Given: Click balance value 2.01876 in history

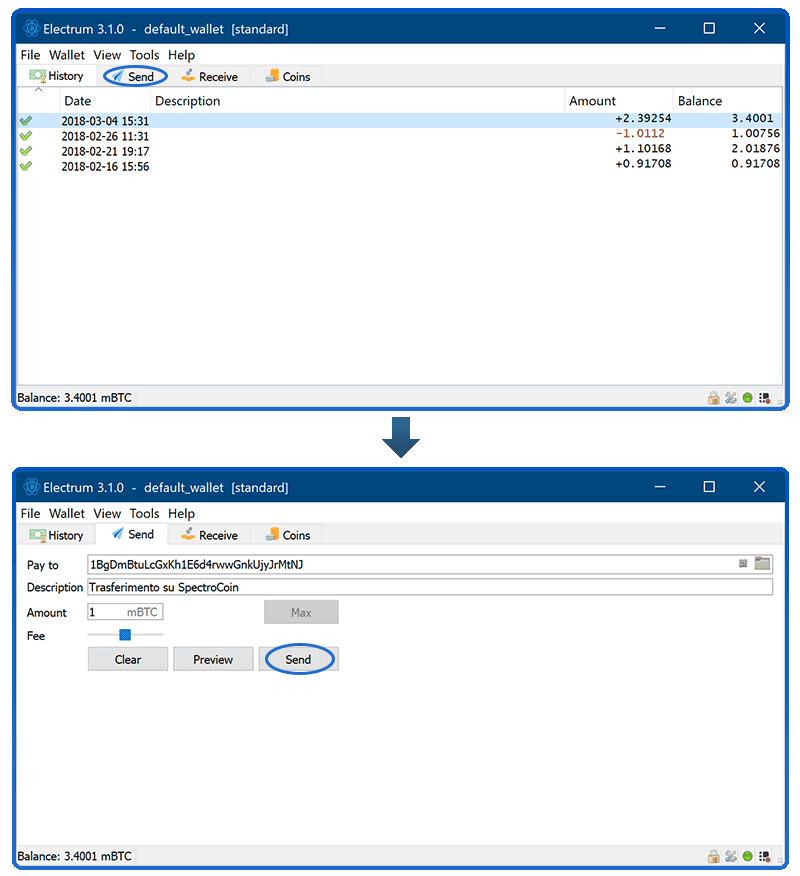Looking at the screenshot, I should (x=755, y=149).
